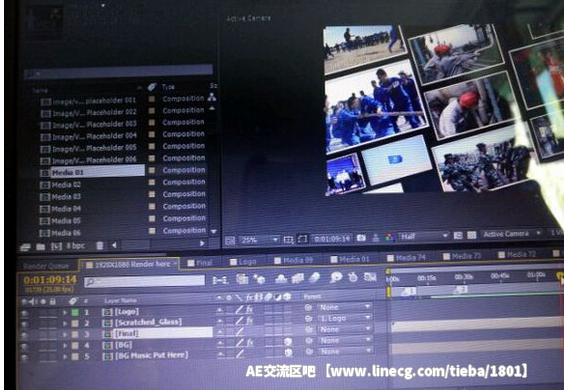Expand the Scratched_Glass layer properties
The image size is (569, 390).
click(65, 323)
